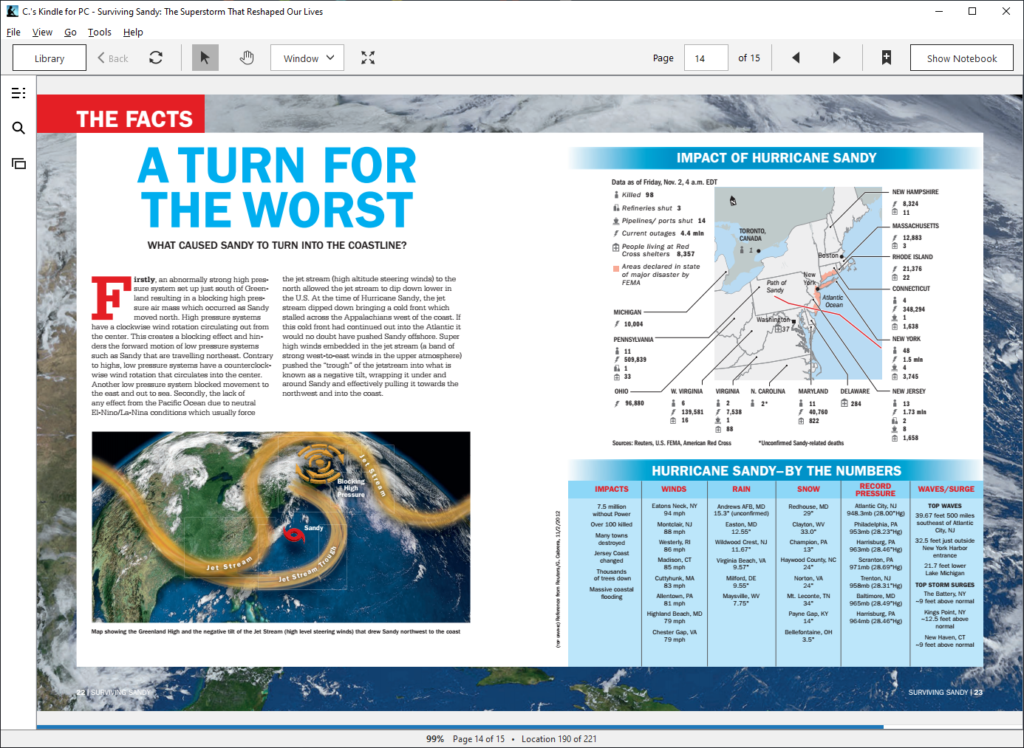The height and width of the screenshot is (748, 1024).
Task: Open the search magnifier in sidebar
Action: tap(18, 128)
